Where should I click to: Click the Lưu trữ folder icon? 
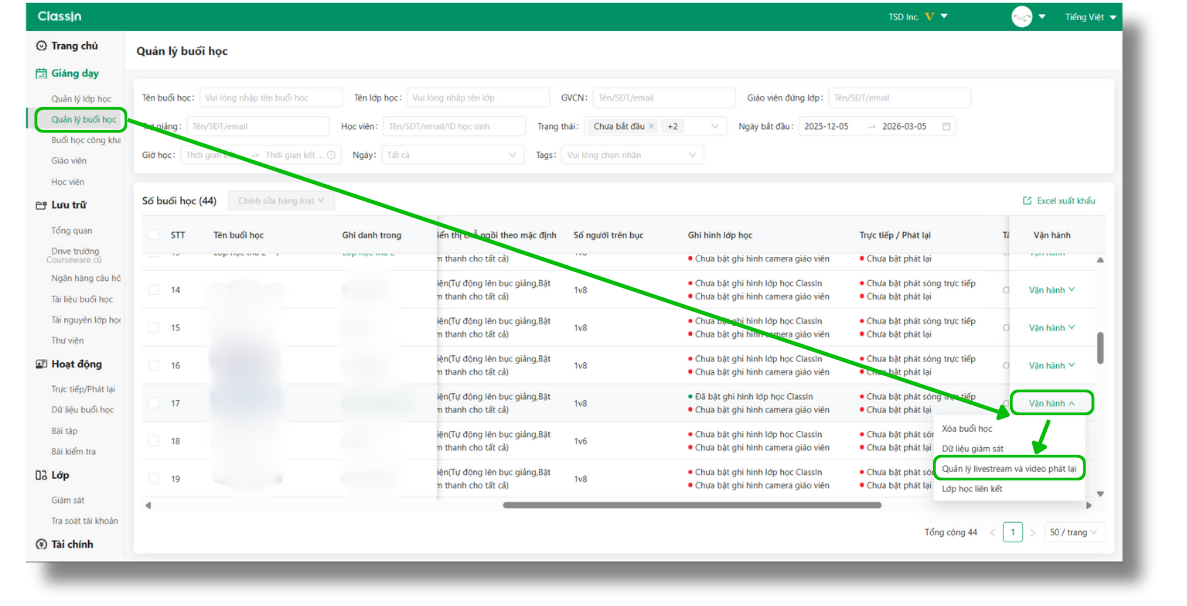click(x=41, y=205)
